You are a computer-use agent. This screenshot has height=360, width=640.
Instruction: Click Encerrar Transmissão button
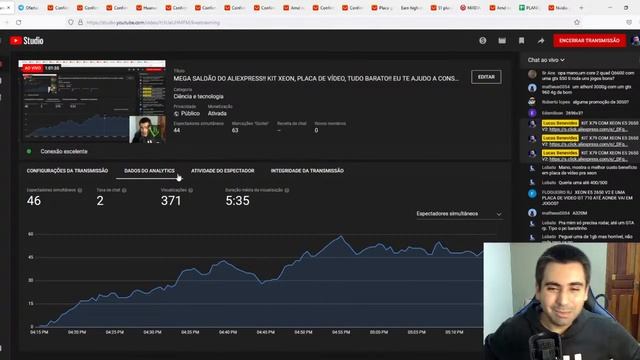pos(589,40)
